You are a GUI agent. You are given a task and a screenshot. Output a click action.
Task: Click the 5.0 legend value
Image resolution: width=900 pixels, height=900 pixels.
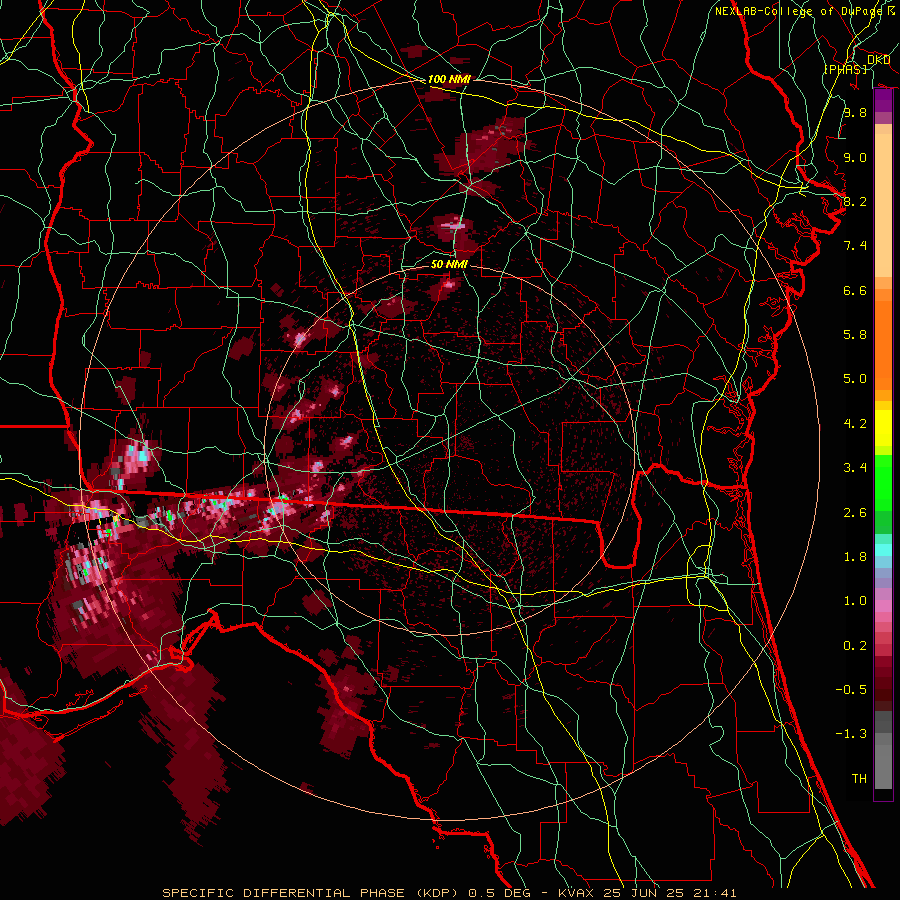click(x=855, y=379)
